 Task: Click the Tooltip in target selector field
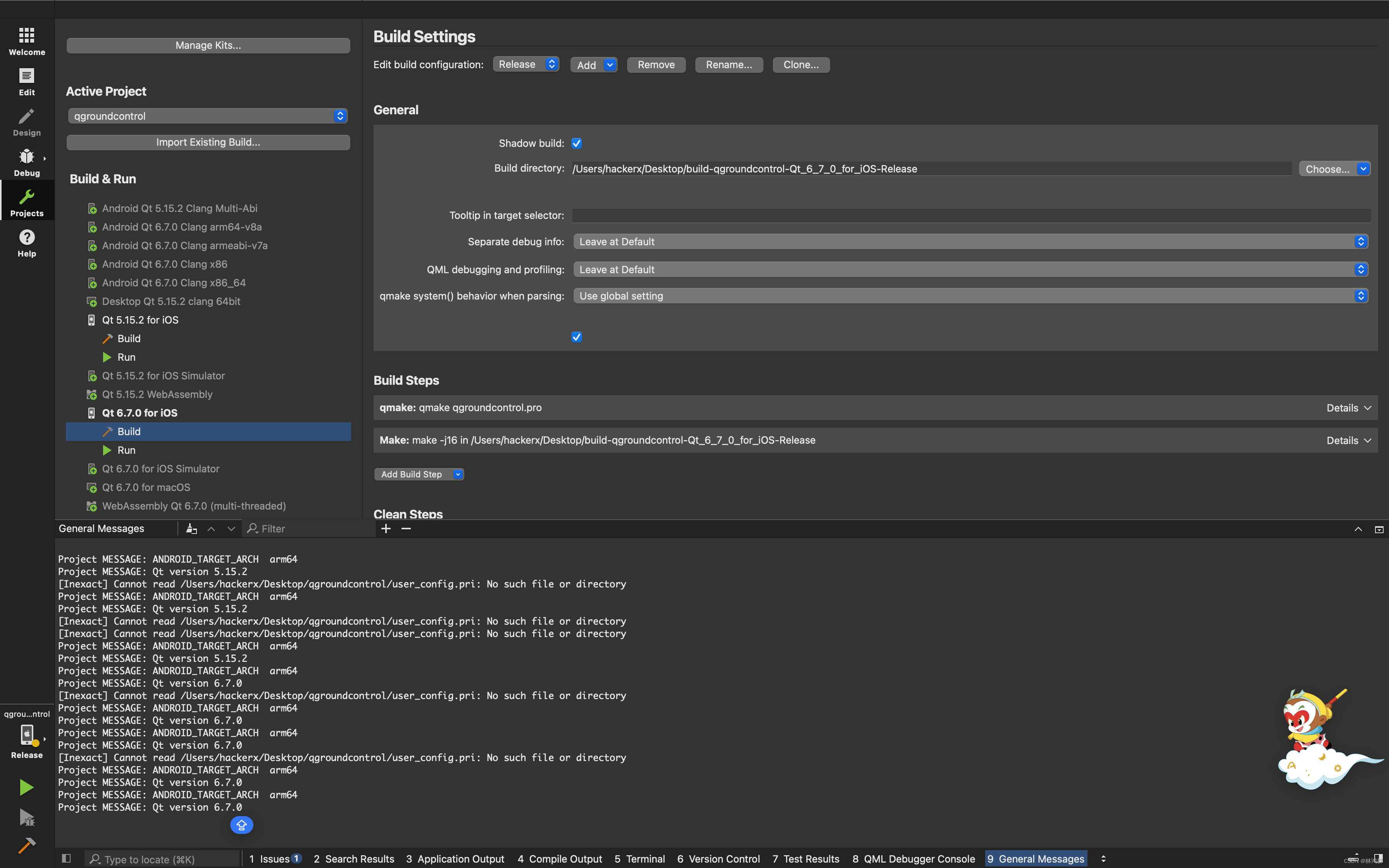(971, 215)
